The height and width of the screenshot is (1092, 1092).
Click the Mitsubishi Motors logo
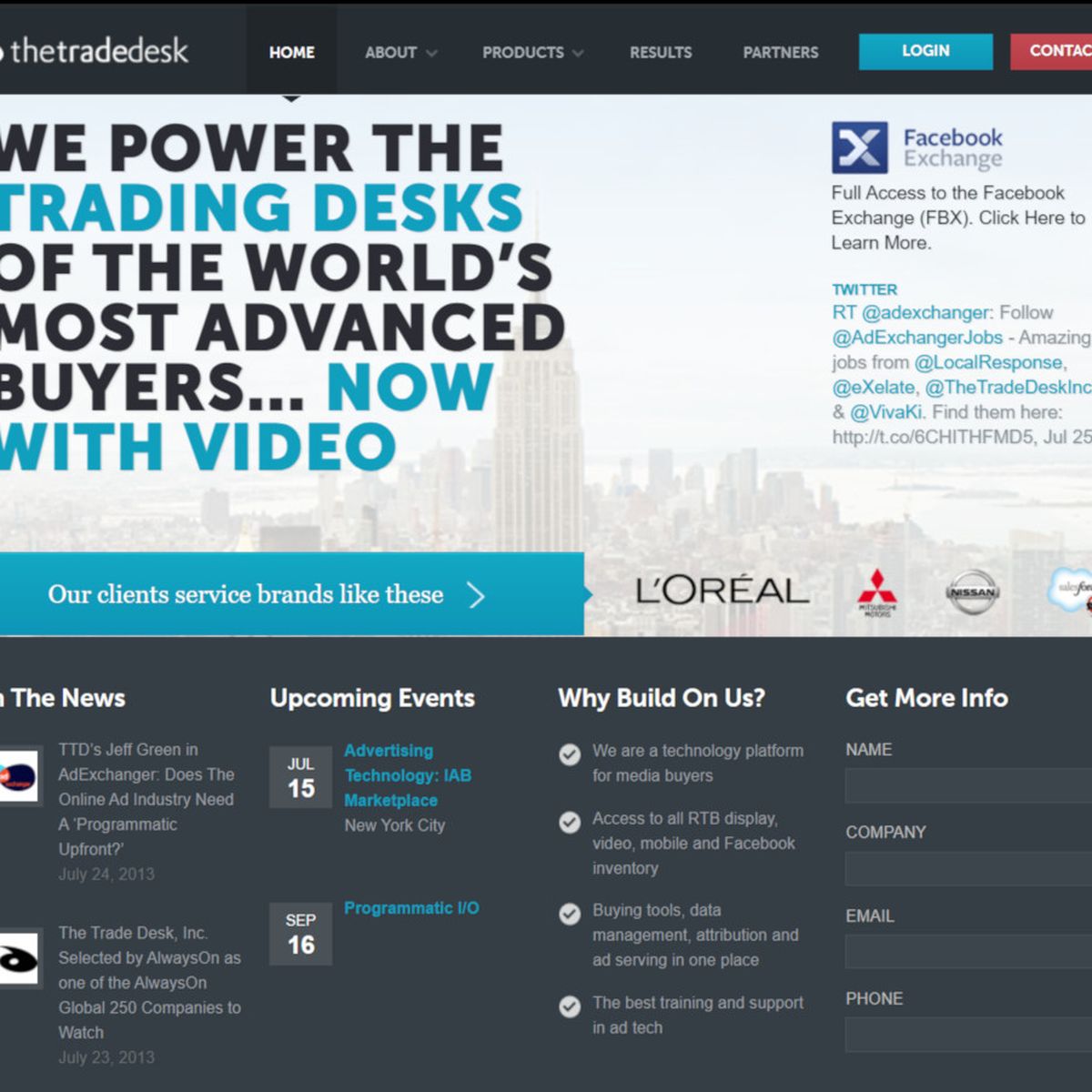click(877, 592)
